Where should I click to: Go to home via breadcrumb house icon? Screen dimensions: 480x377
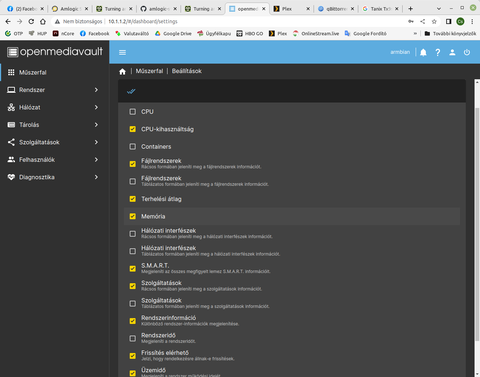tap(122, 71)
